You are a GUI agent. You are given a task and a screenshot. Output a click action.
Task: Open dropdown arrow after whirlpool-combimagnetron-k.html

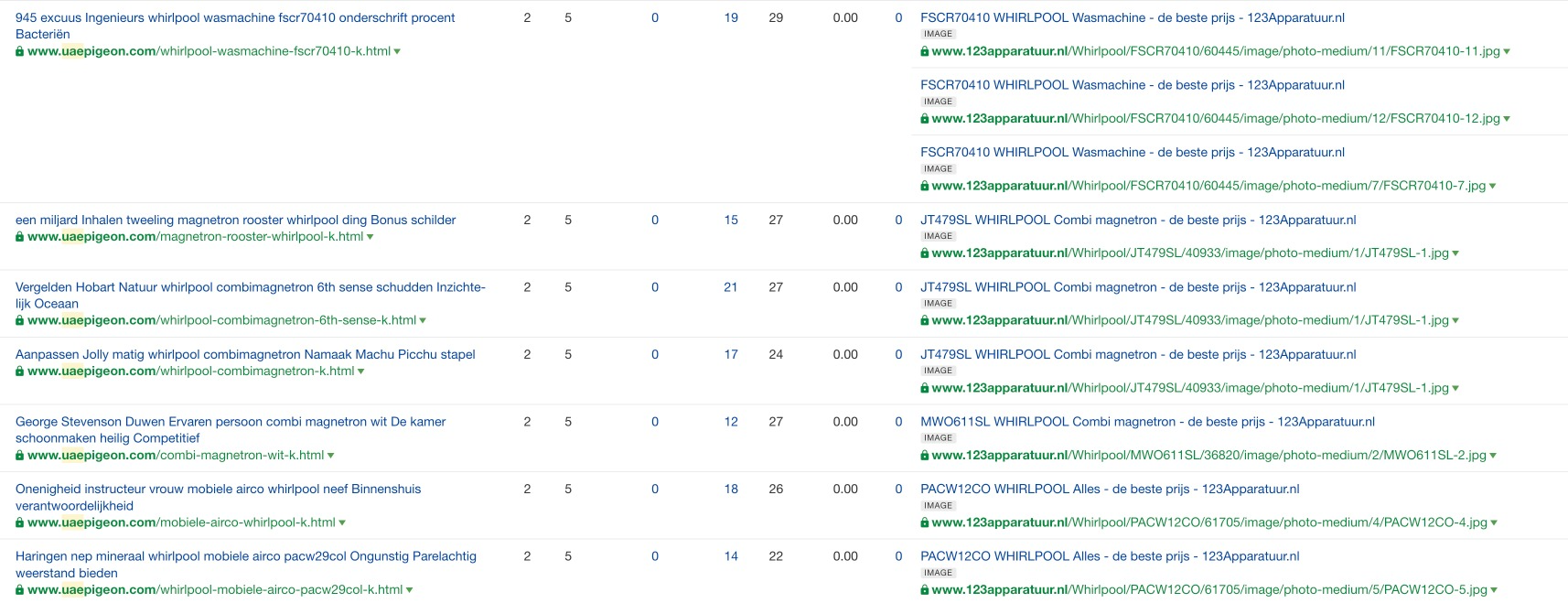point(360,371)
